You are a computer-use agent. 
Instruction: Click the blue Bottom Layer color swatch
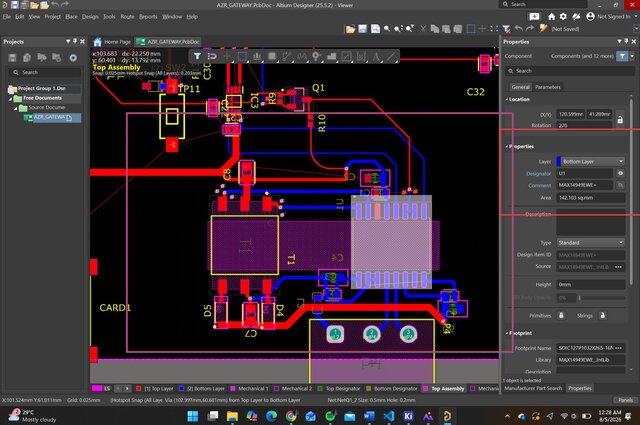pyautogui.click(x=559, y=161)
